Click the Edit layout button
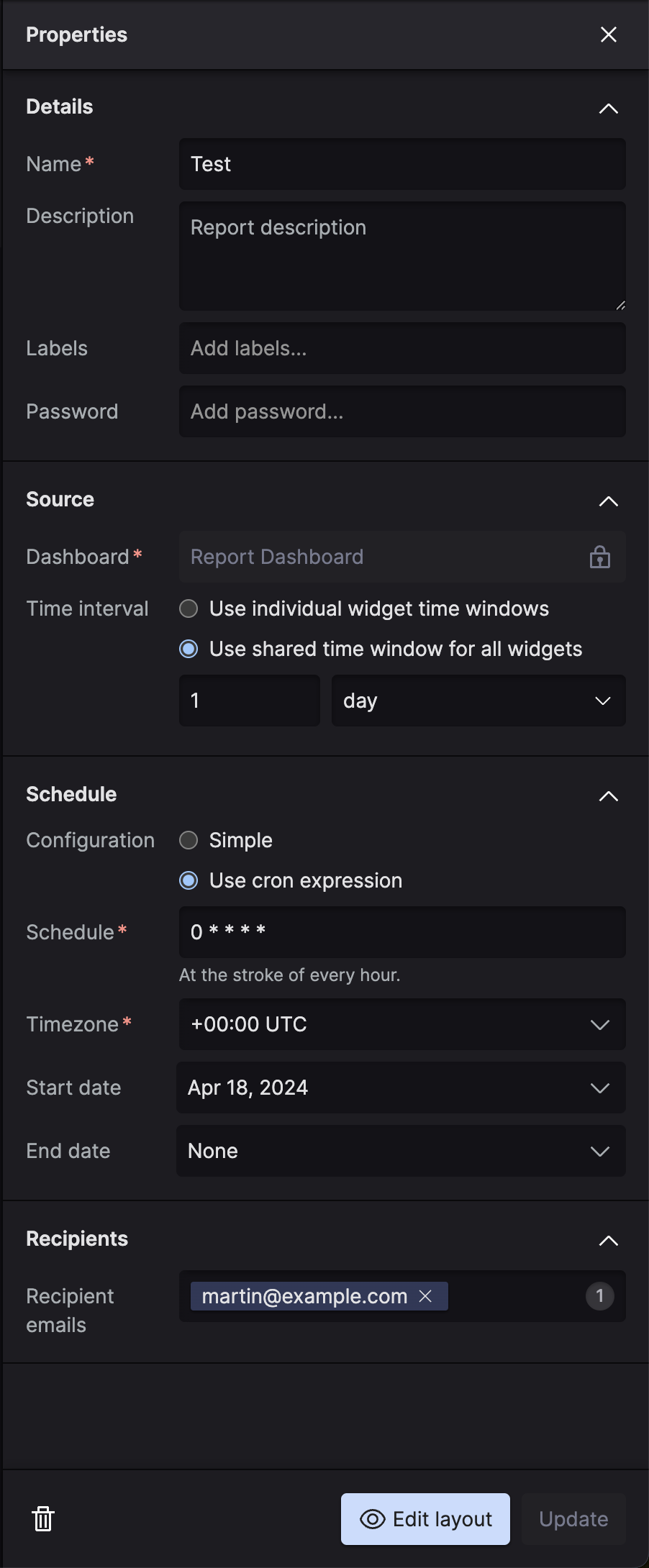Image resolution: width=649 pixels, height=1568 pixels. [x=425, y=1519]
